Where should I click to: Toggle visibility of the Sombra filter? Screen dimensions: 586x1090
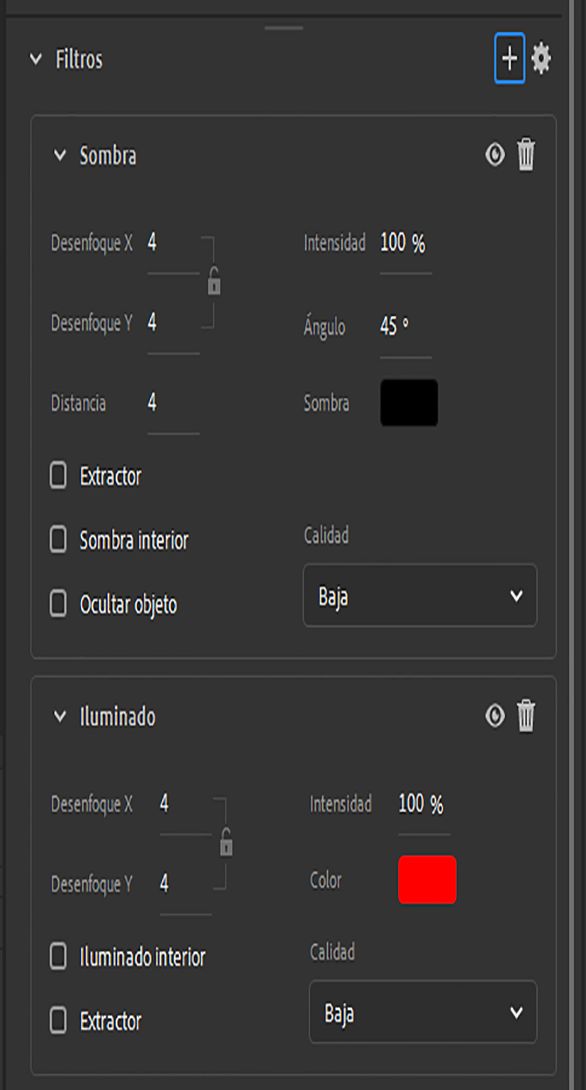pos(493,156)
